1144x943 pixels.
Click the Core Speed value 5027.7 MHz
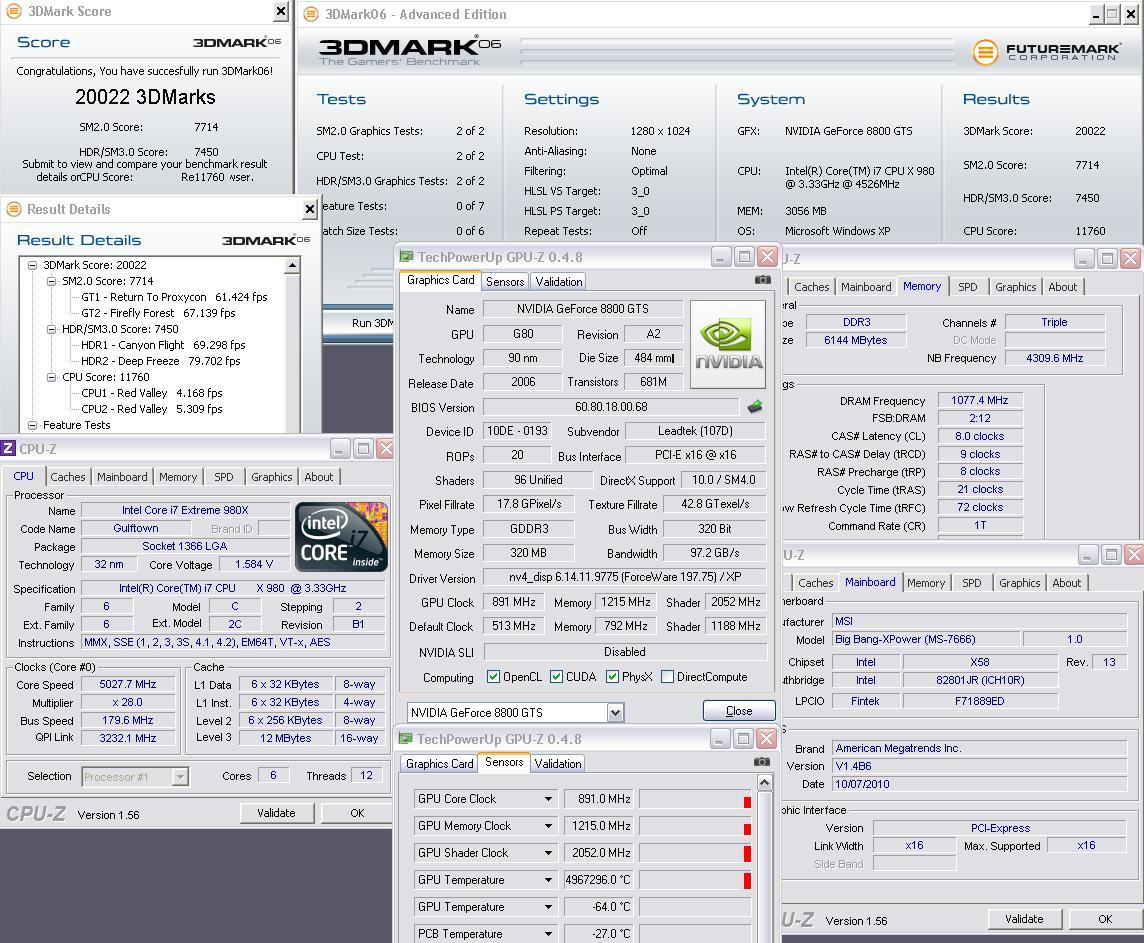tap(128, 684)
